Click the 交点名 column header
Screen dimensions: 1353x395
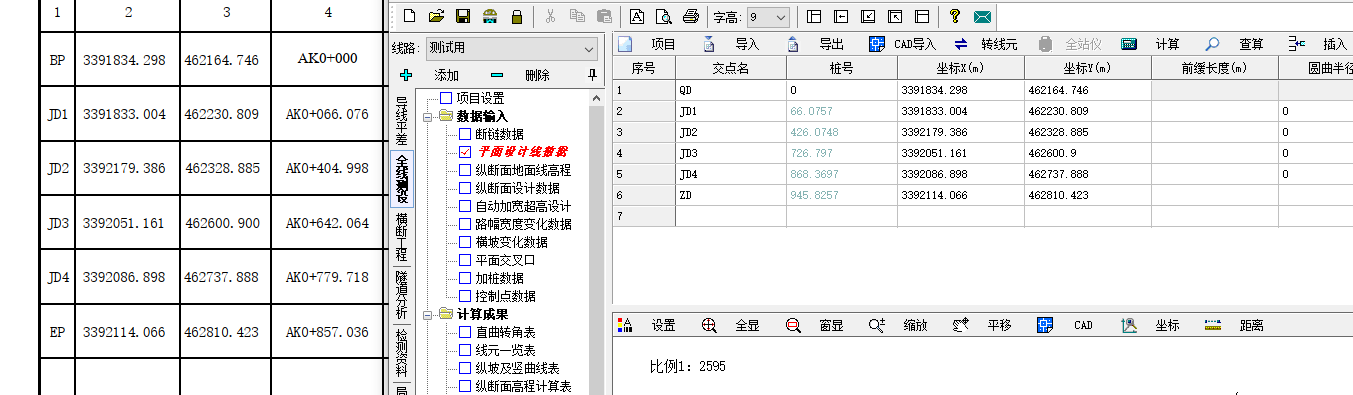[x=731, y=68]
